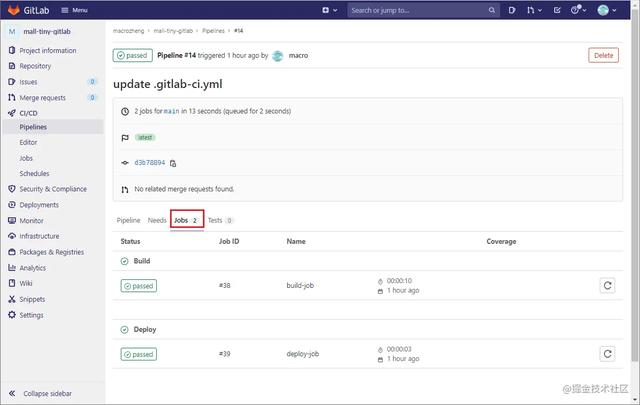Open Security & Compliance in sidebar
The height and width of the screenshot is (405, 640).
[x=53, y=189]
